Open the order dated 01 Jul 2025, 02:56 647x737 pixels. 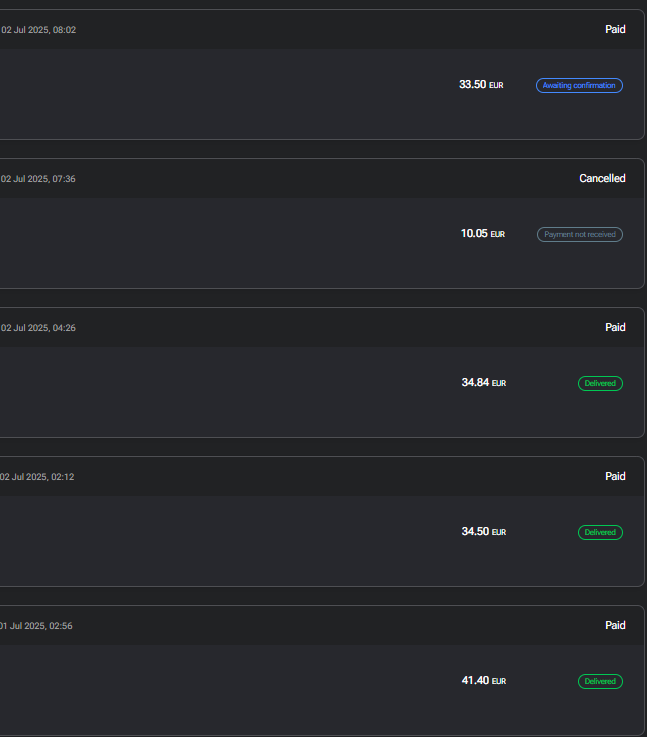coord(36,626)
